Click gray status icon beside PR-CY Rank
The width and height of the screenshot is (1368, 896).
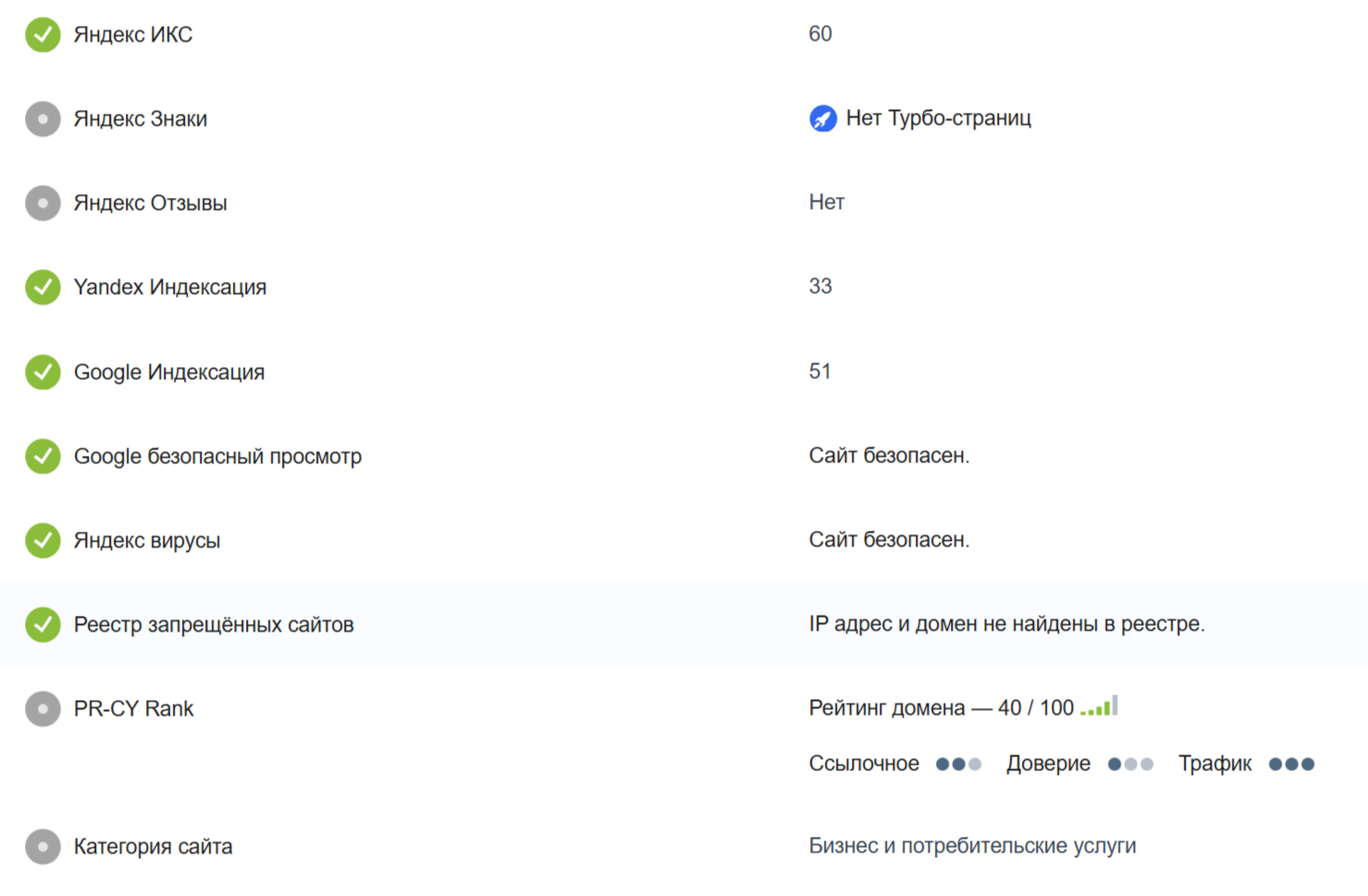(43, 709)
